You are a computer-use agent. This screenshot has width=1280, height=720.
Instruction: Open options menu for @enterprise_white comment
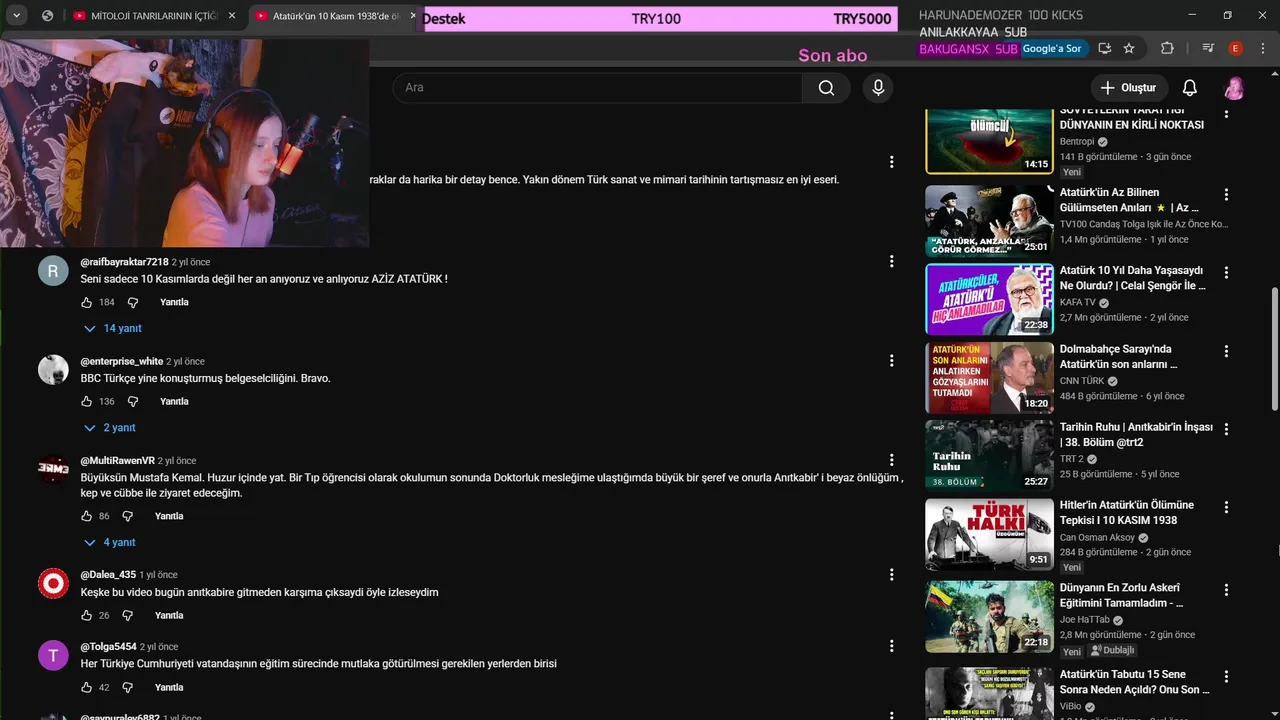[x=891, y=360]
